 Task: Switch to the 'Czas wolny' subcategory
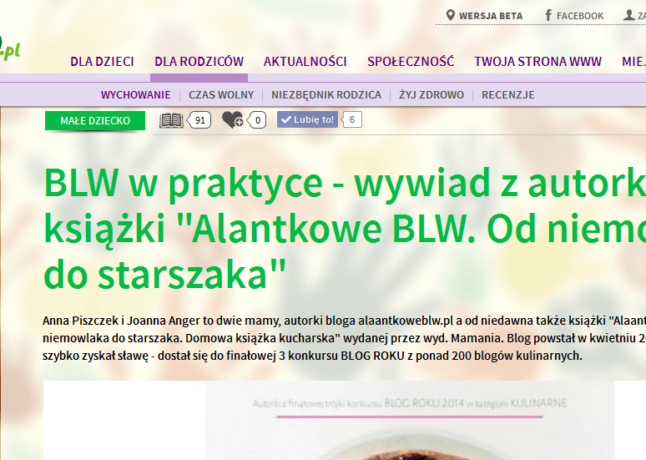tap(220, 95)
